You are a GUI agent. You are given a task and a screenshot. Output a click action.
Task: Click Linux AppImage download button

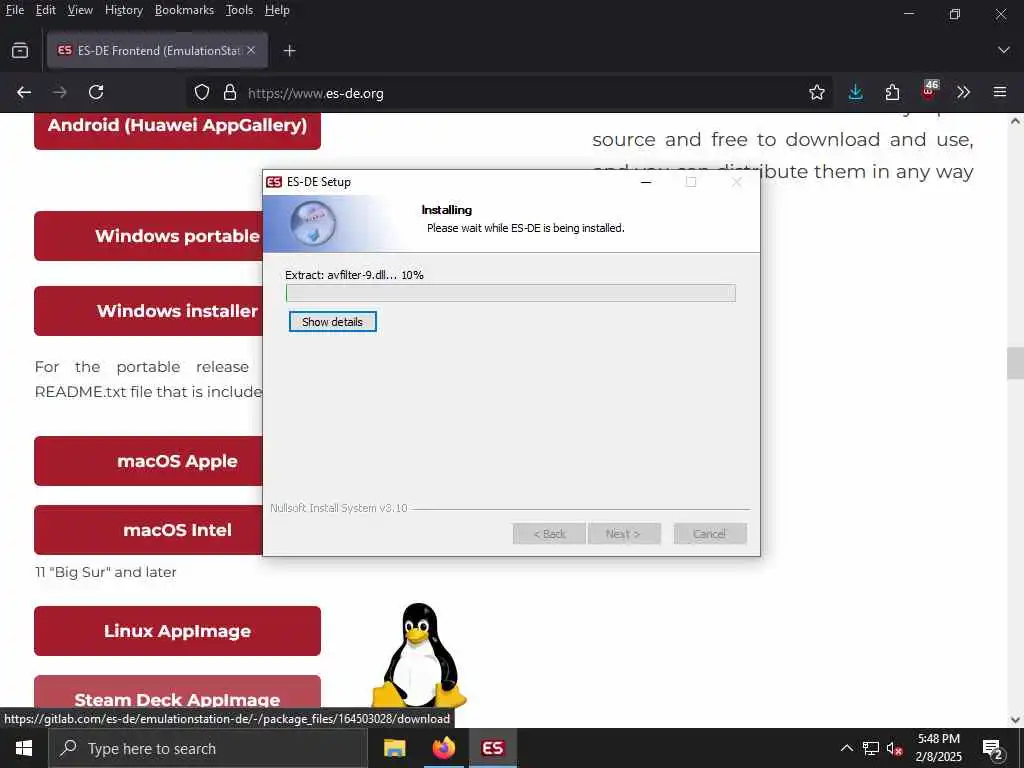point(177,631)
